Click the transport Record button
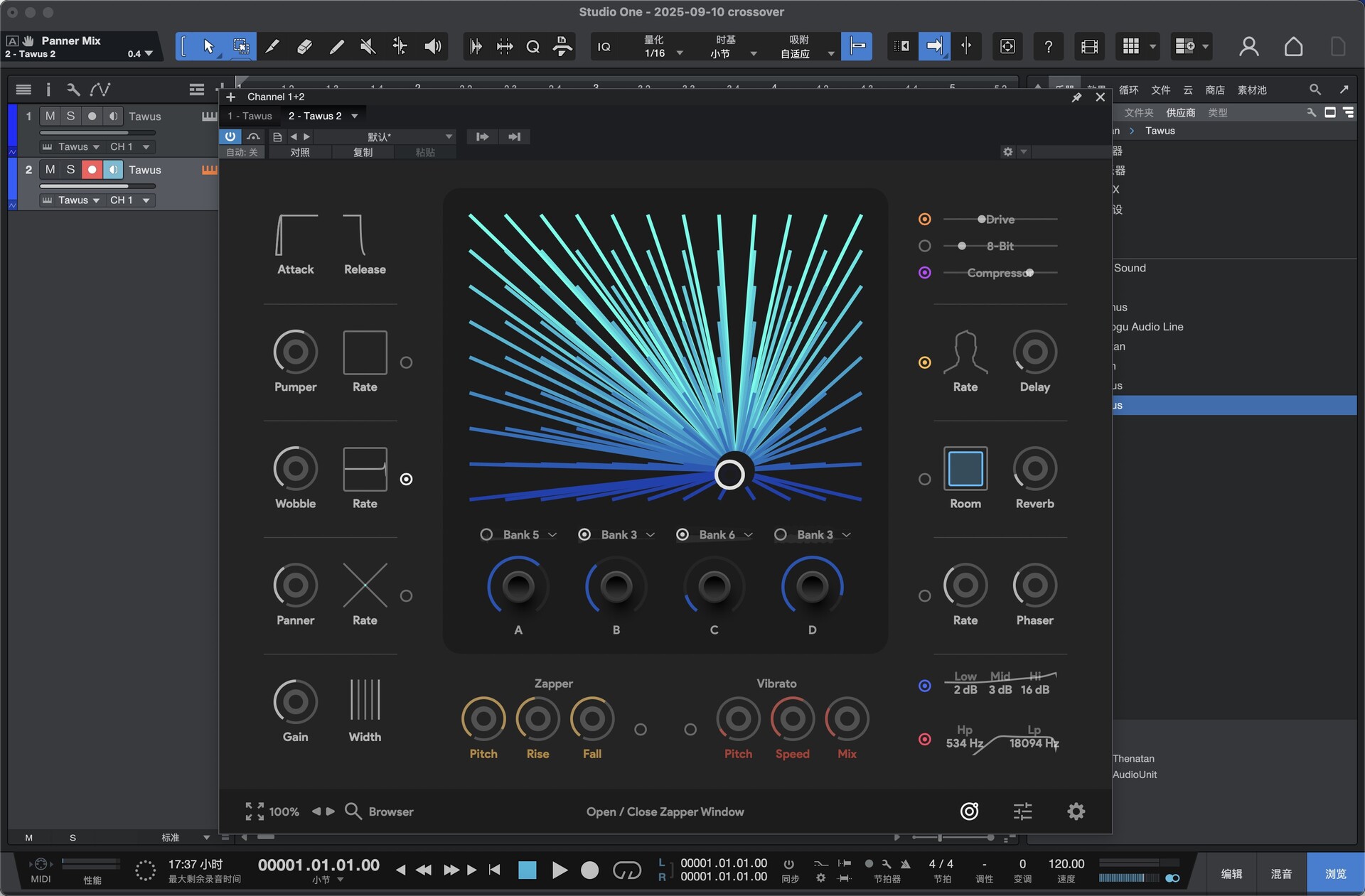1365x896 pixels. (x=589, y=870)
